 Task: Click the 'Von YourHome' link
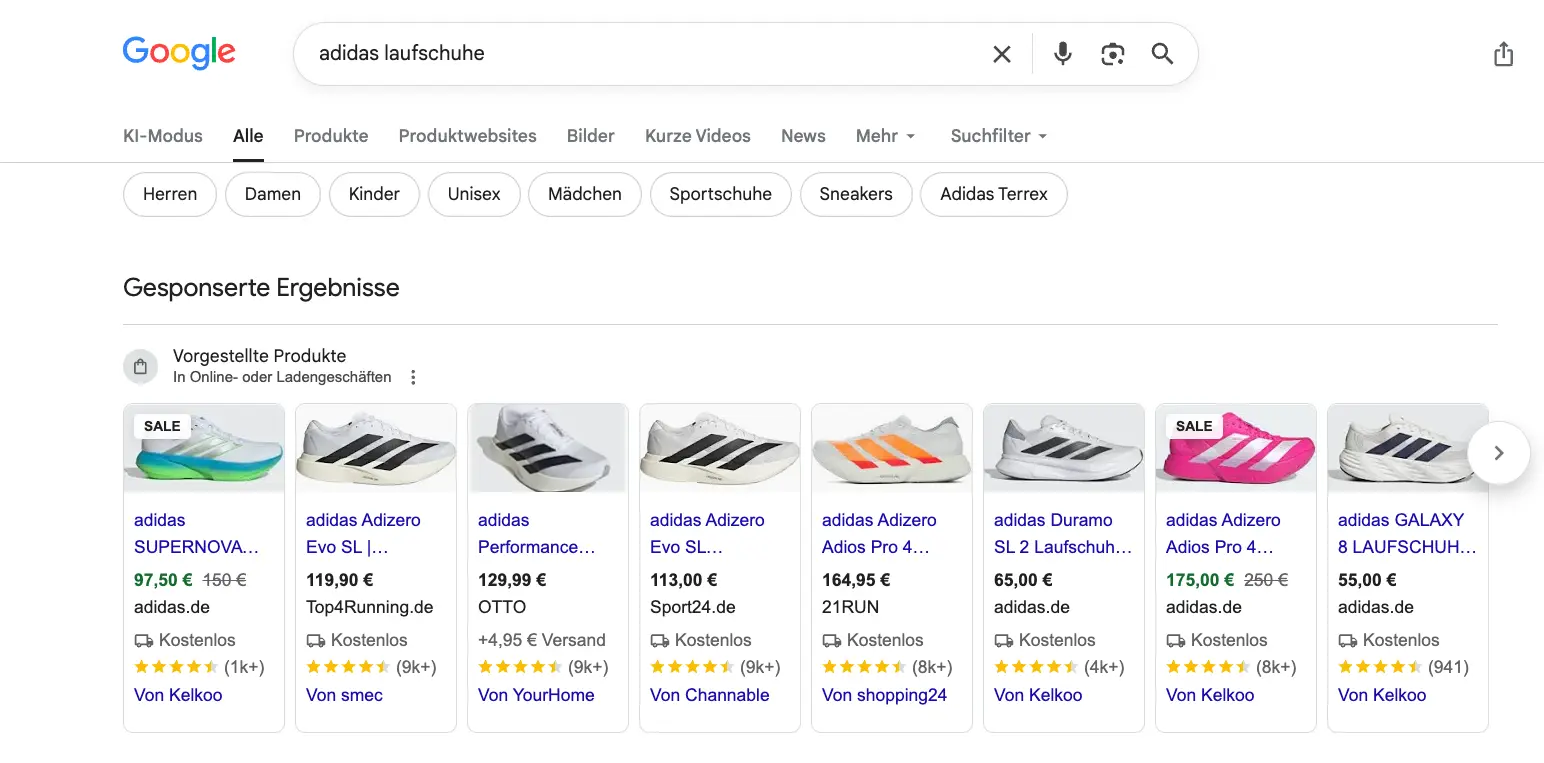(536, 695)
